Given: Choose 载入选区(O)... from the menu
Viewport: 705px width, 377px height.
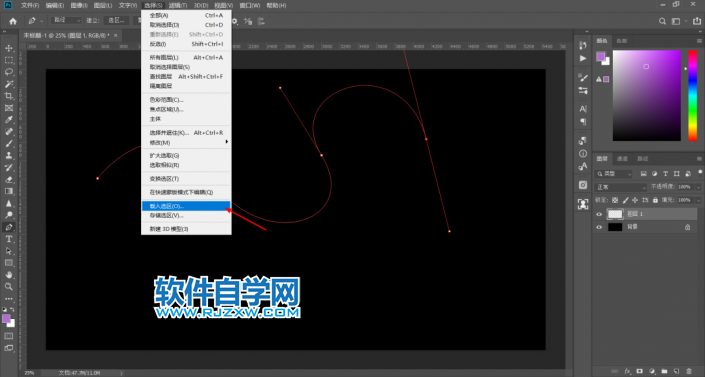Looking at the screenshot, I should (186, 206).
